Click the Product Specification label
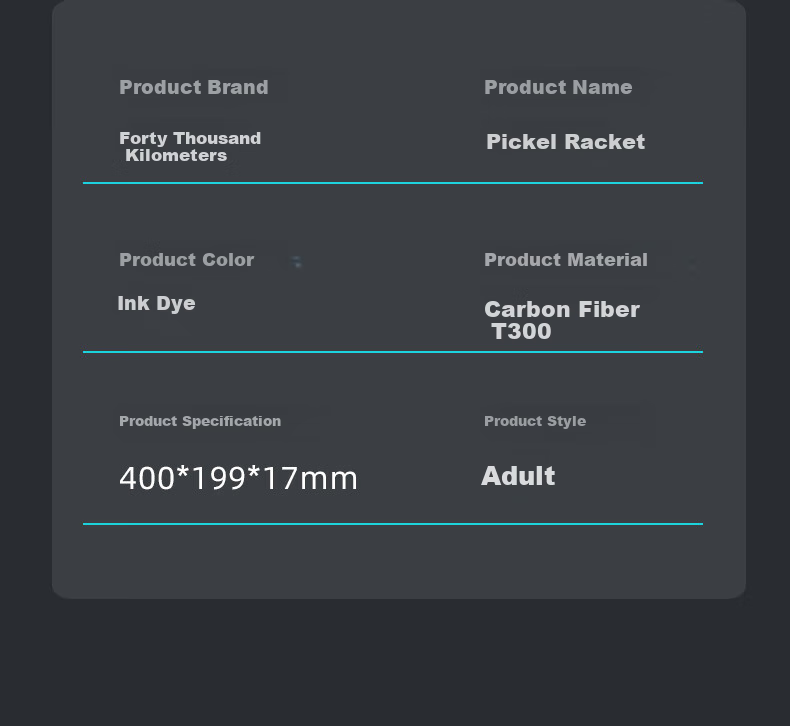This screenshot has height=726, width=790. click(x=200, y=421)
